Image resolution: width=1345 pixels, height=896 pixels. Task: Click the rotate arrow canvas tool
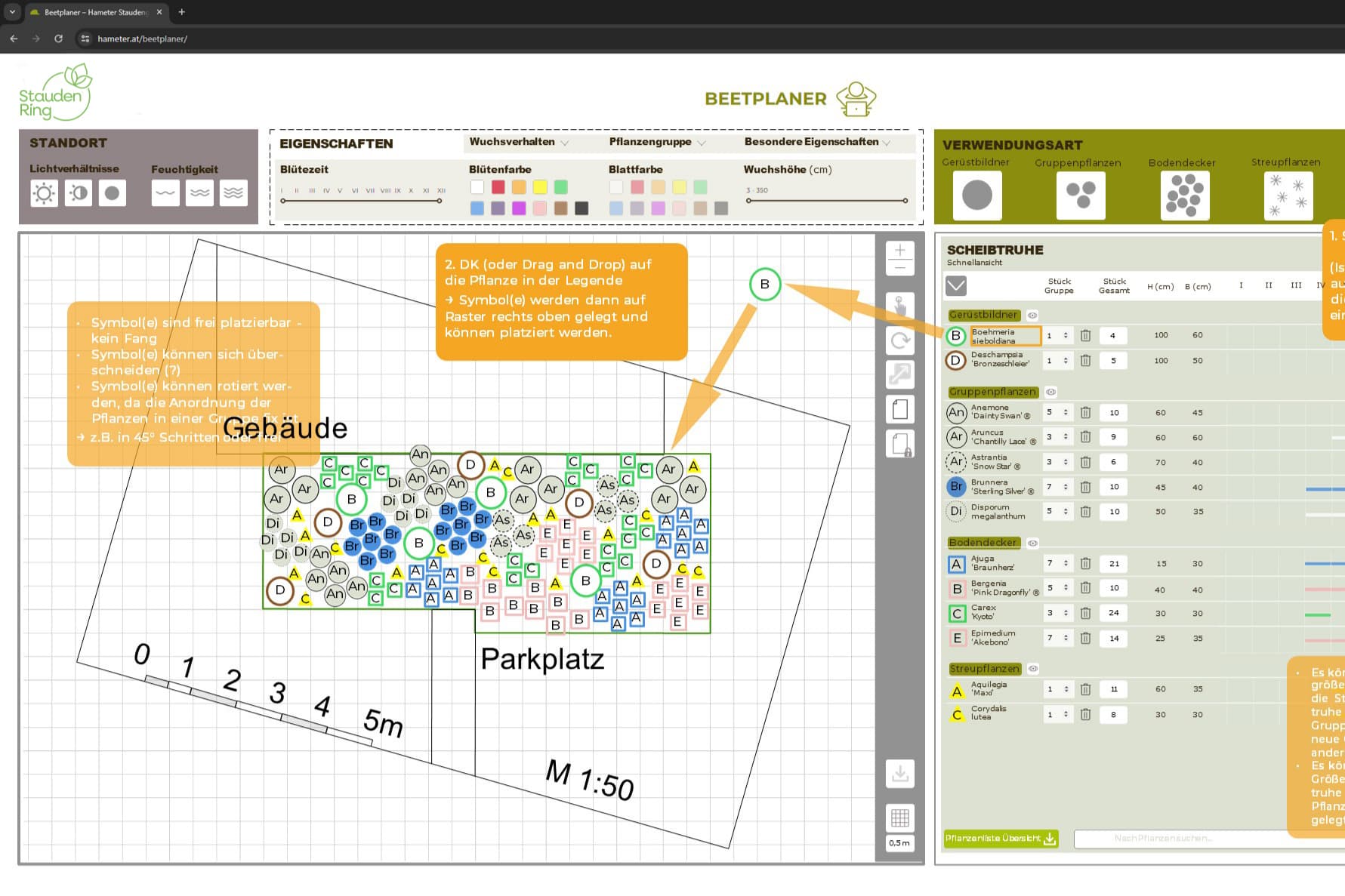point(900,340)
